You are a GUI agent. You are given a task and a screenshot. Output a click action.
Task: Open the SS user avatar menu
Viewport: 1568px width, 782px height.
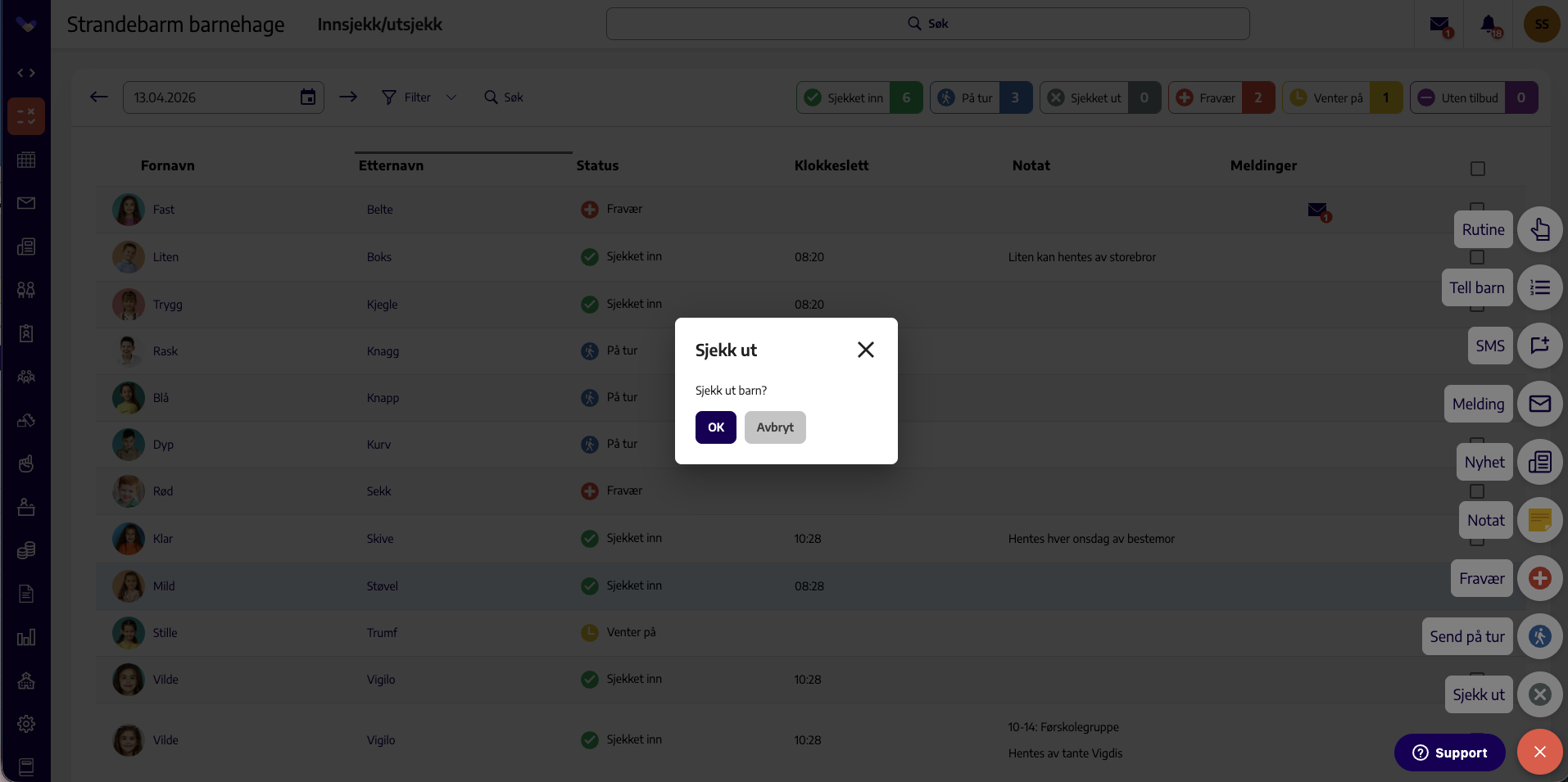click(x=1542, y=25)
